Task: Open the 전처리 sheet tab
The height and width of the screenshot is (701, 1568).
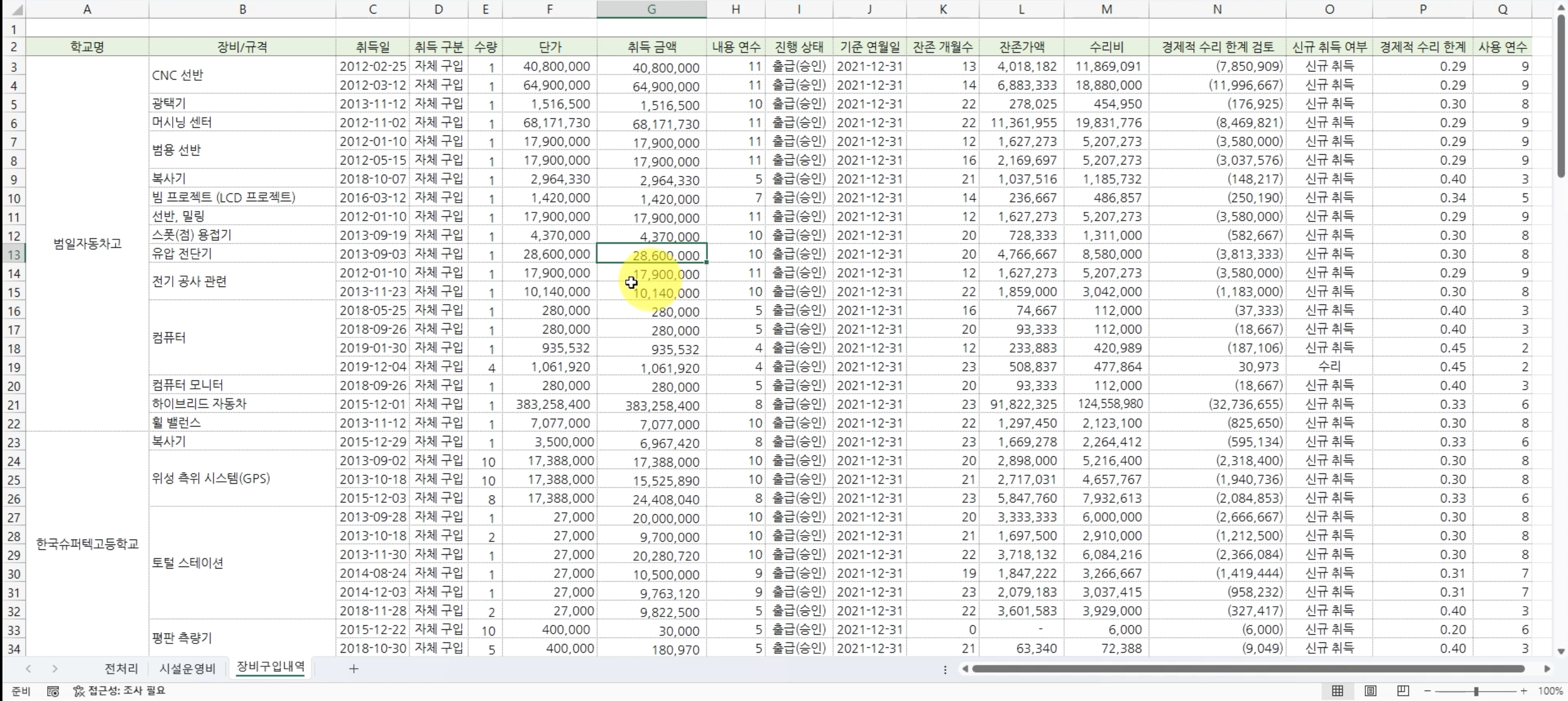Action: point(121,669)
